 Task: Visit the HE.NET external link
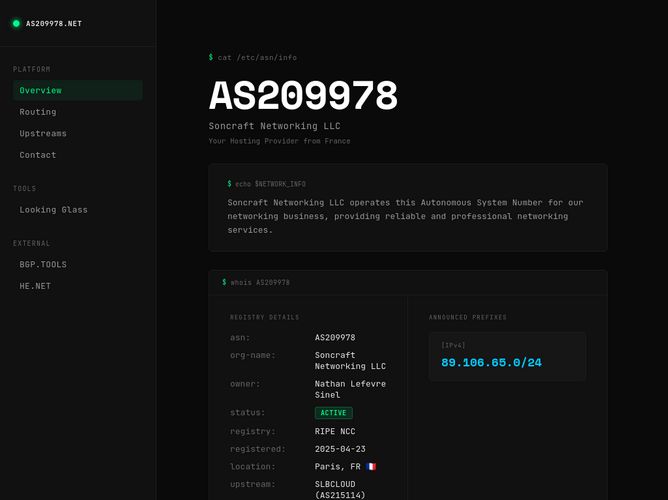pos(78,286)
